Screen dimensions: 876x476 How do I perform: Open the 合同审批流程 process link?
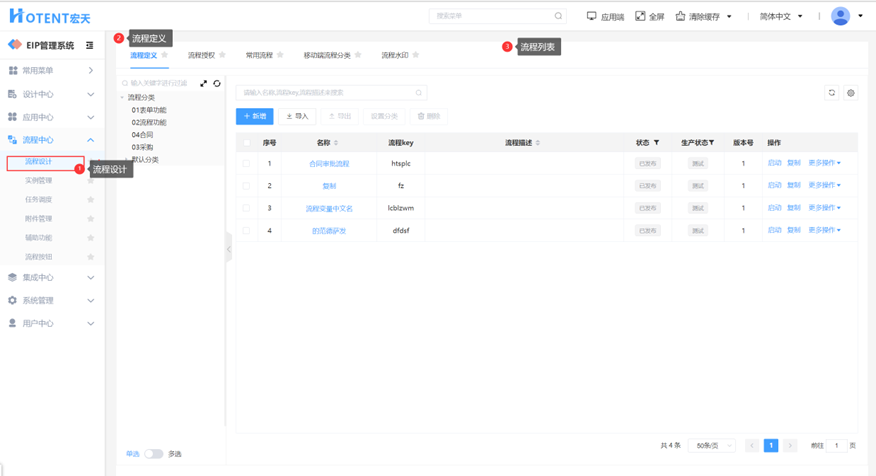329,164
